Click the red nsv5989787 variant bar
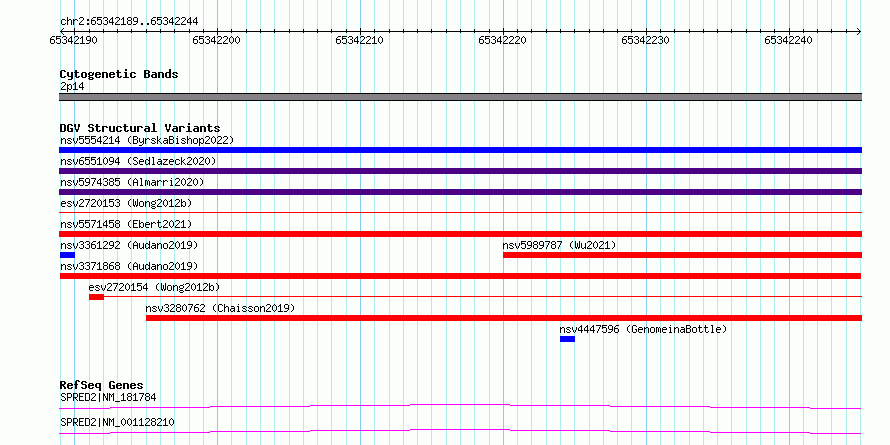 click(682, 255)
